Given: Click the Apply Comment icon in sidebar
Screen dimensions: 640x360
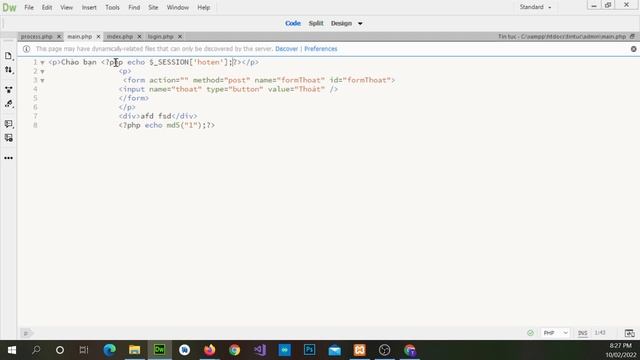Looking at the screenshot, I should click(x=8, y=124).
